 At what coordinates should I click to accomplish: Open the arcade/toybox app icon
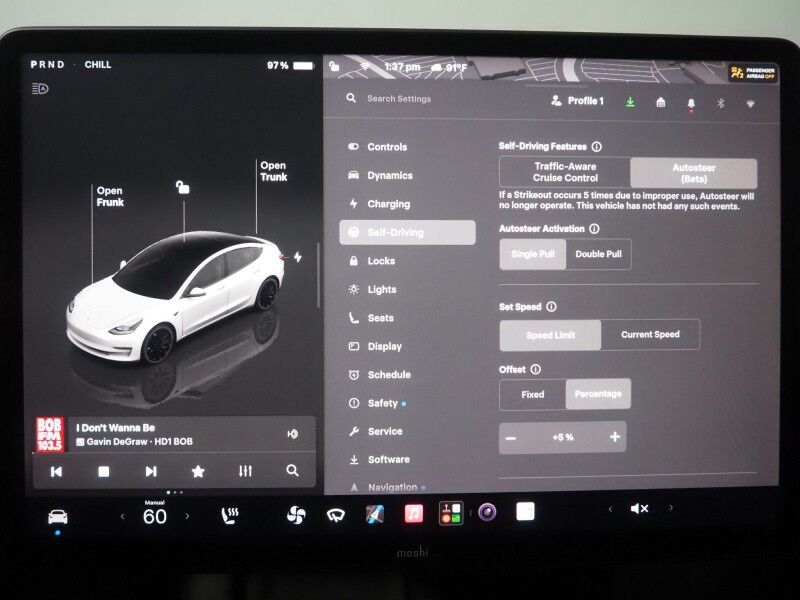pos(451,513)
